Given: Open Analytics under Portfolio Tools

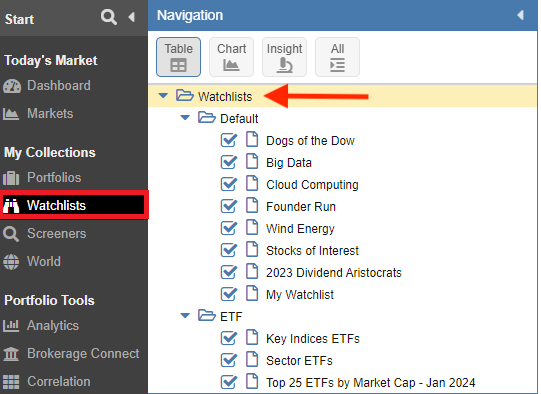Looking at the screenshot, I should pos(53,326).
